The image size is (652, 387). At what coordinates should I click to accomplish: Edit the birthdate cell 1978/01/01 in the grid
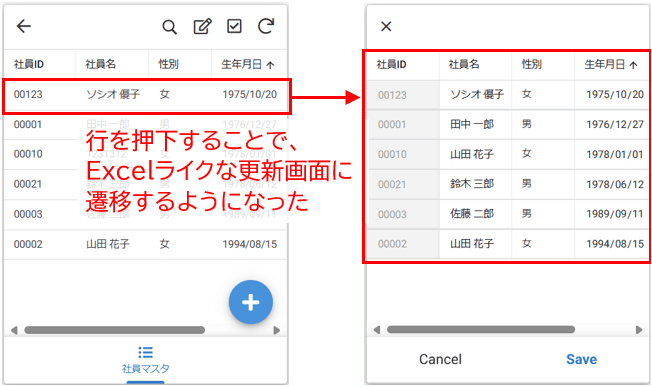click(611, 154)
